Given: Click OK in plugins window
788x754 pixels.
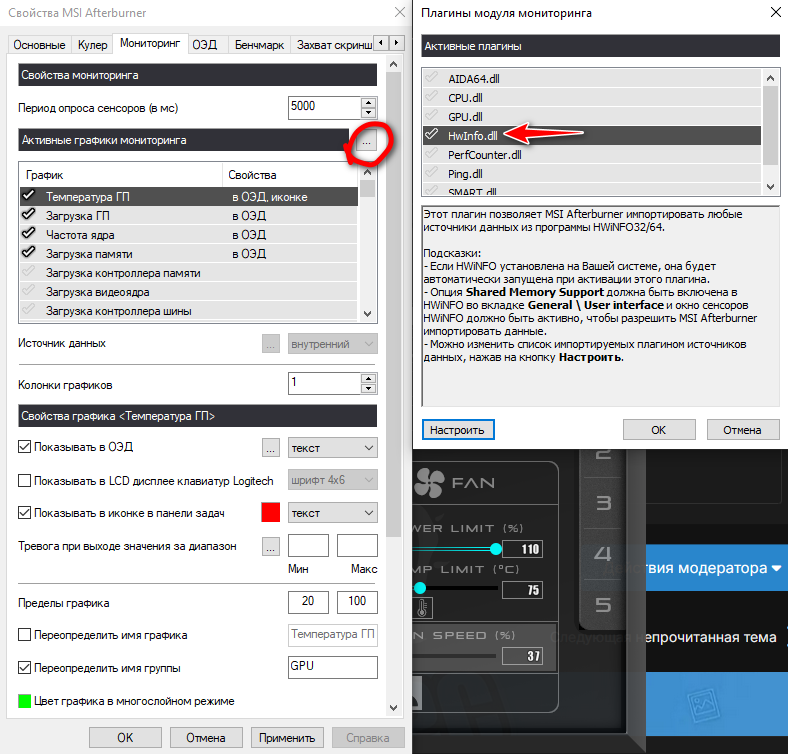Looking at the screenshot, I should point(659,430).
